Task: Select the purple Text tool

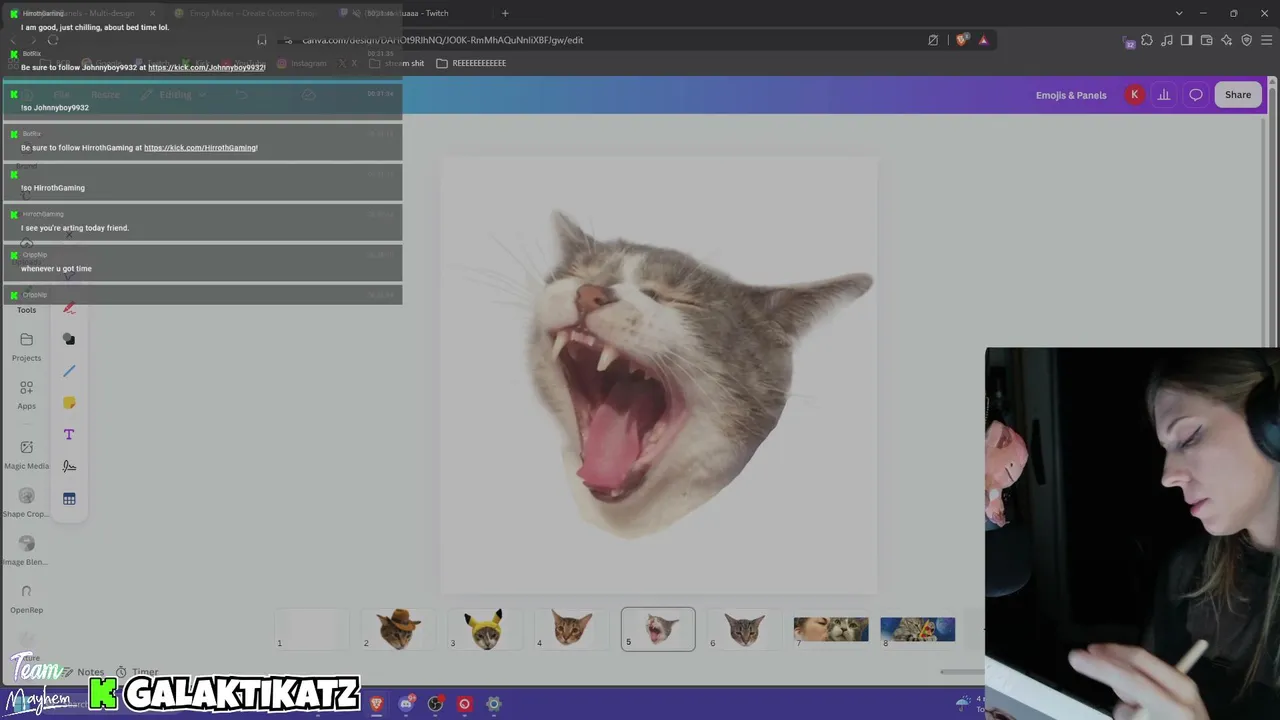Action: click(x=69, y=434)
